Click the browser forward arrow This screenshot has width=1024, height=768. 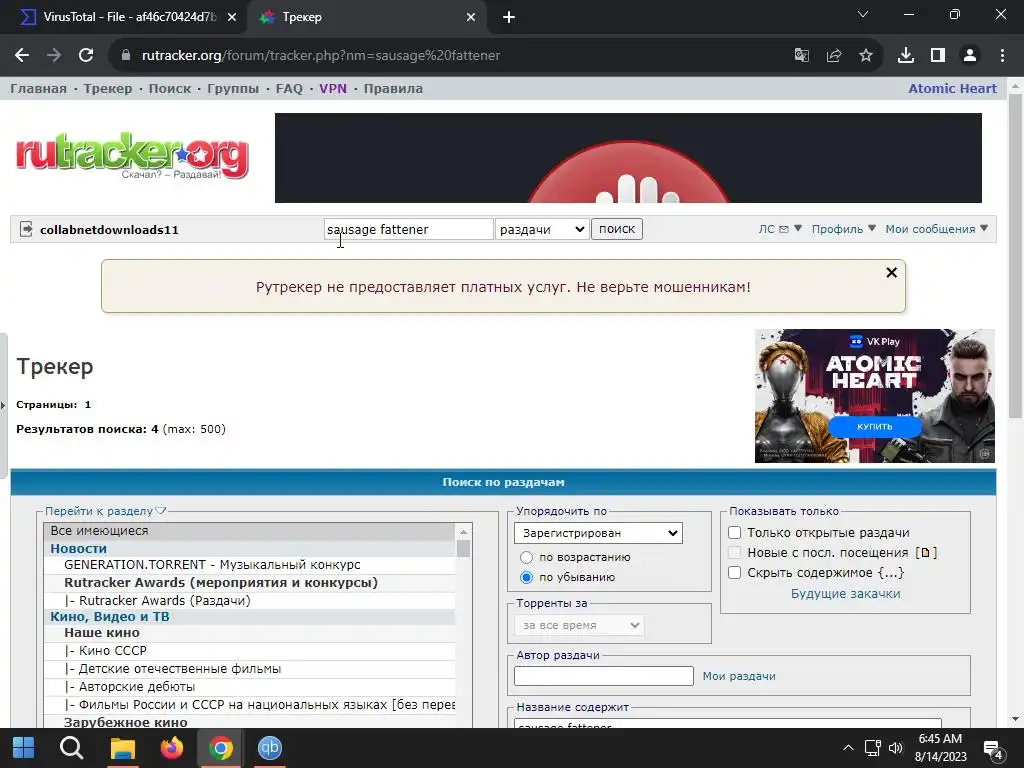pos(54,56)
